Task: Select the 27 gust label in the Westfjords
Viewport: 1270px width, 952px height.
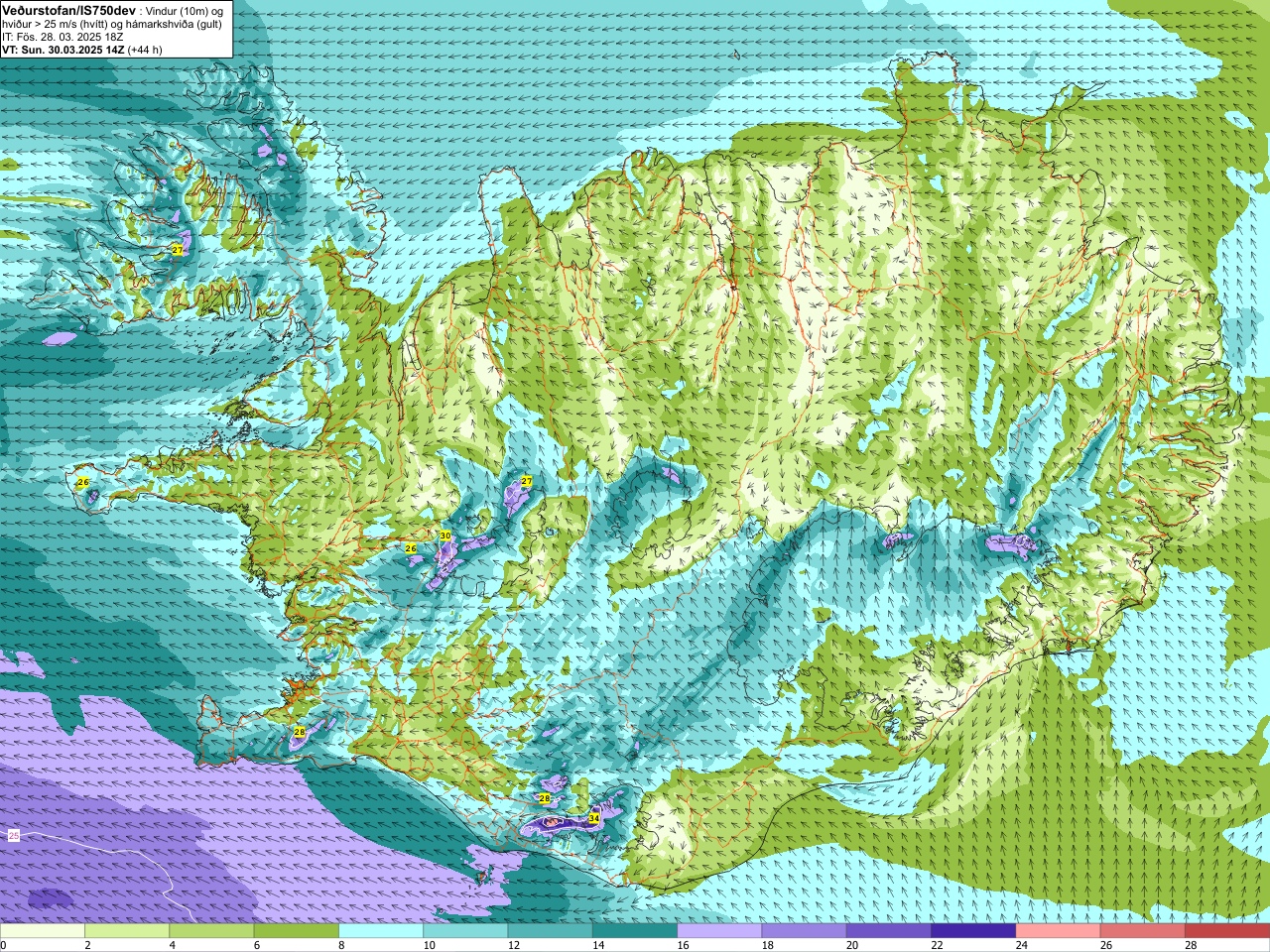Action: click(178, 250)
